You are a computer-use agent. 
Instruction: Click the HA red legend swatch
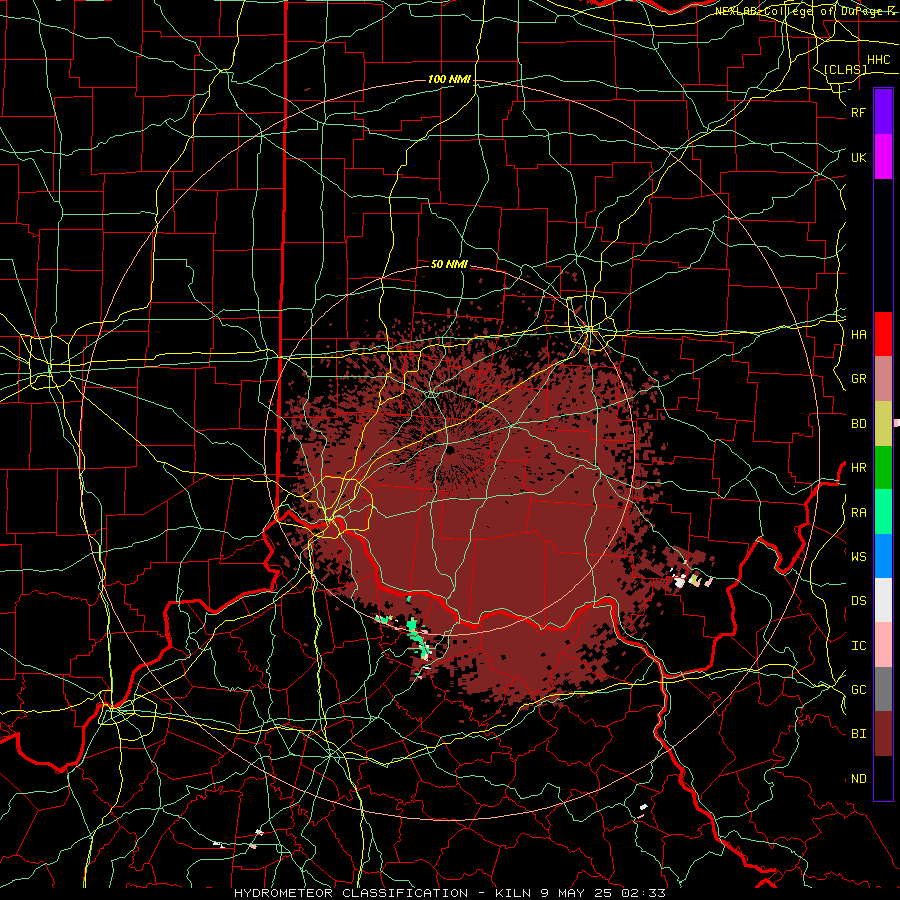tap(883, 334)
